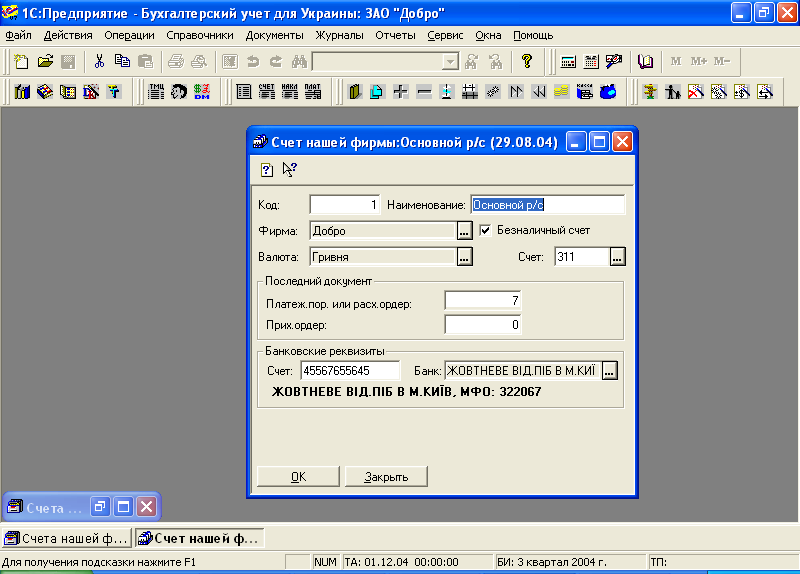
Task: Open the Журналы menu
Action: [339, 35]
